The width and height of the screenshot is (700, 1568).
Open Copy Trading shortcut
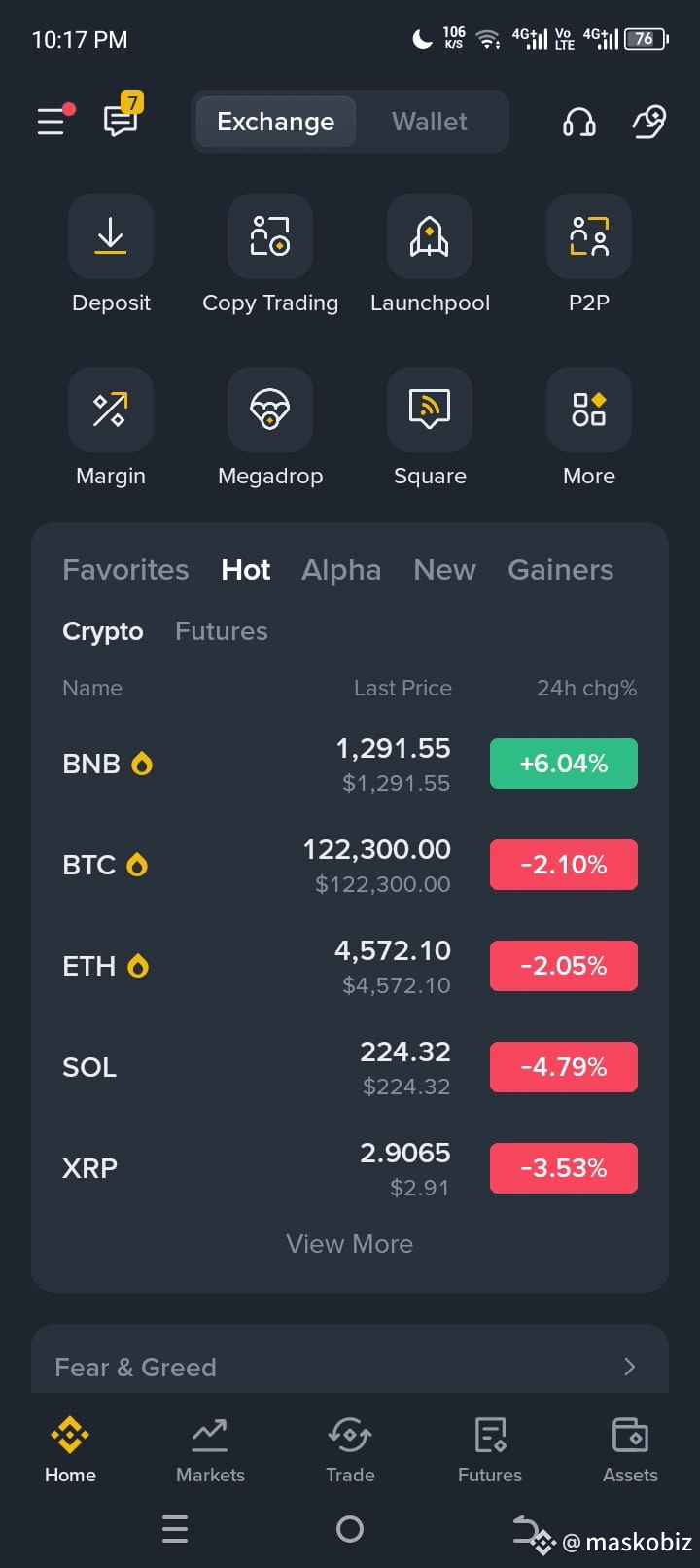coord(270,236)
